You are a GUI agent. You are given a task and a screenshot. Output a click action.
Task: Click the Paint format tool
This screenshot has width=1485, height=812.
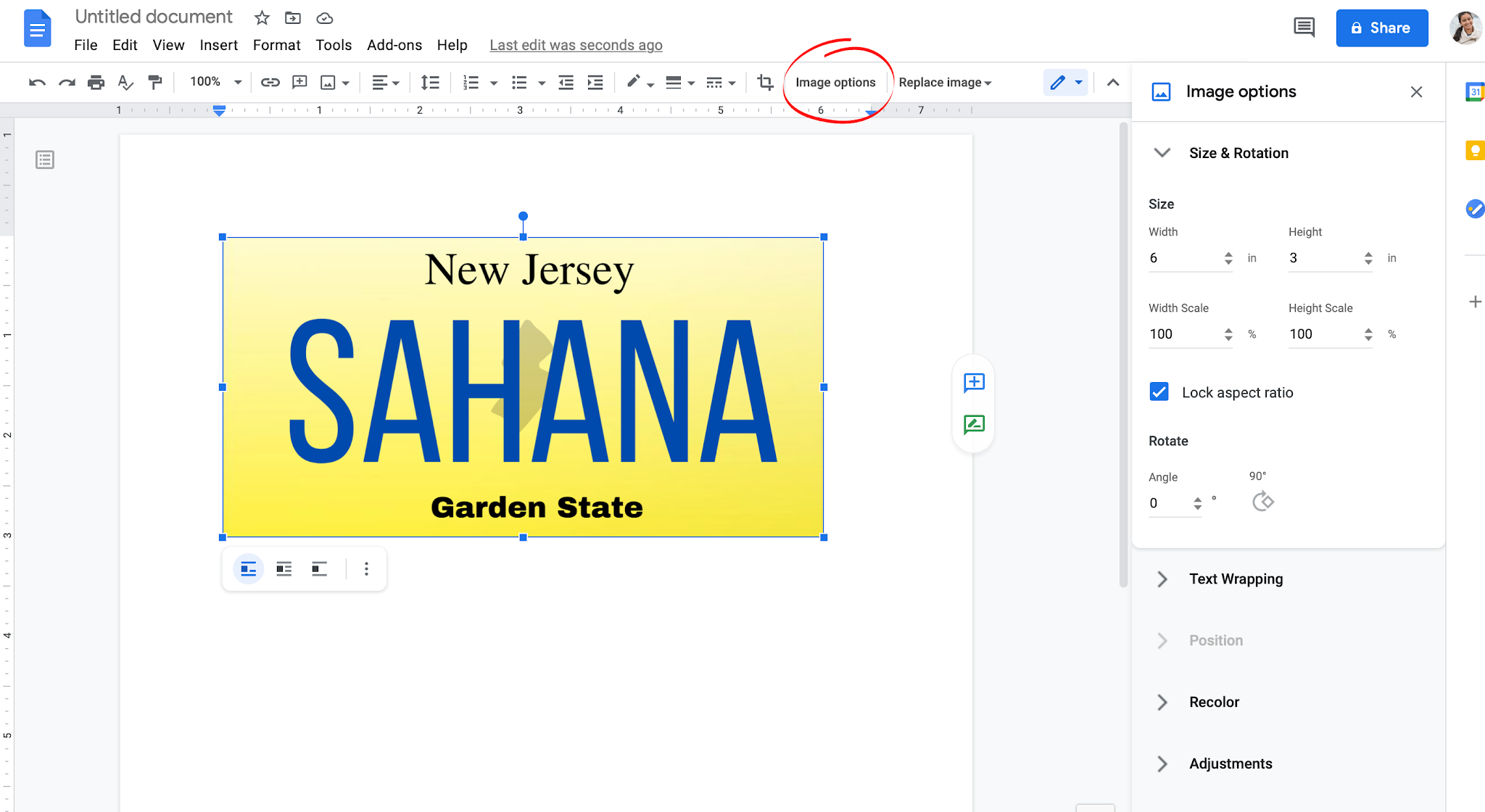[154, 82]
